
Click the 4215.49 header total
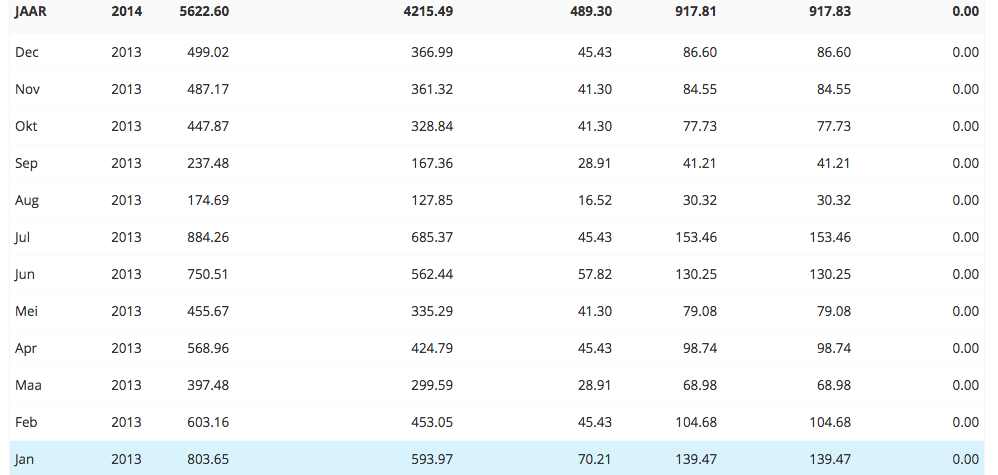click(428, 11)
